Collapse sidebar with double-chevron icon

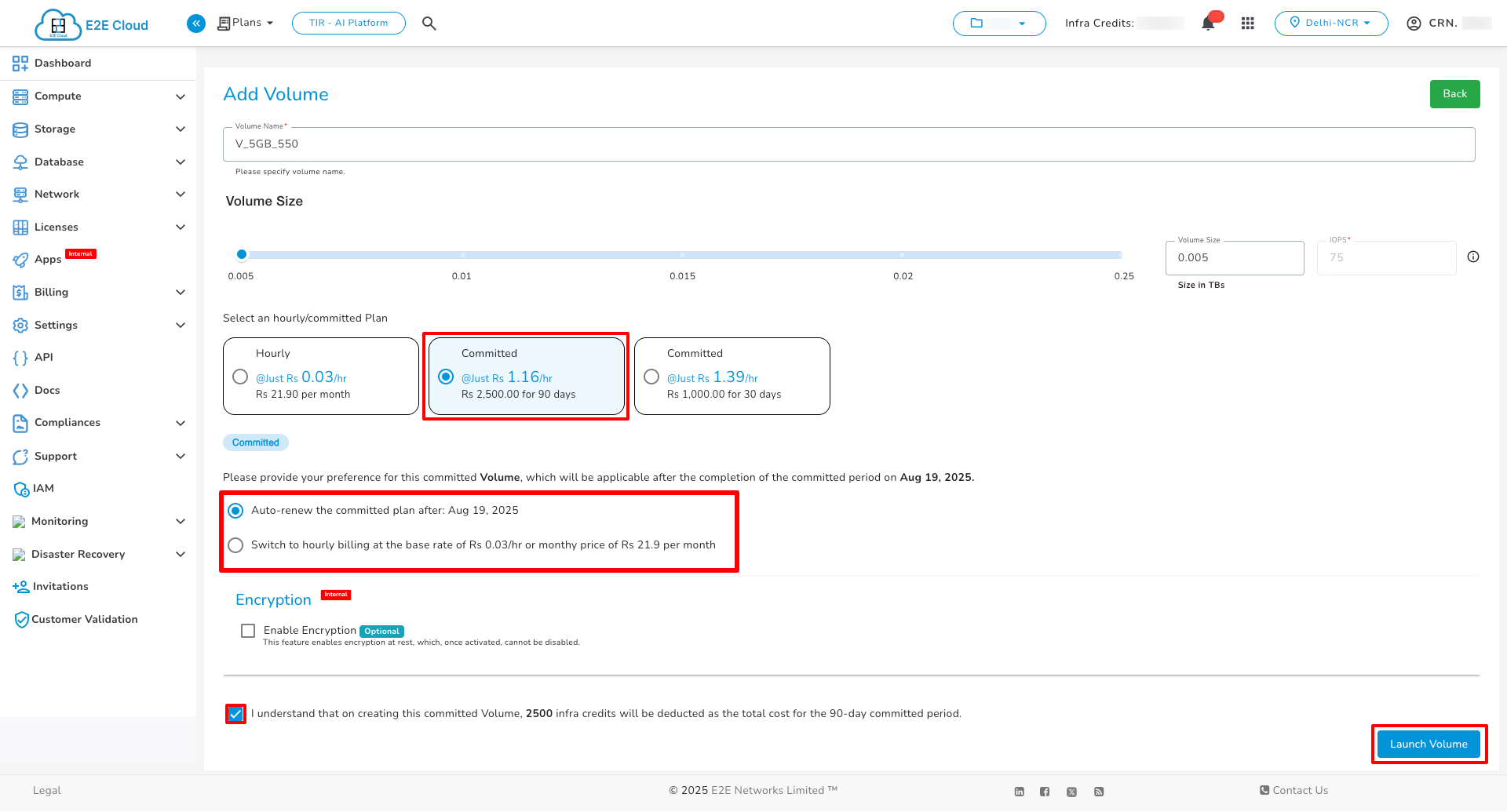(196, 24)
